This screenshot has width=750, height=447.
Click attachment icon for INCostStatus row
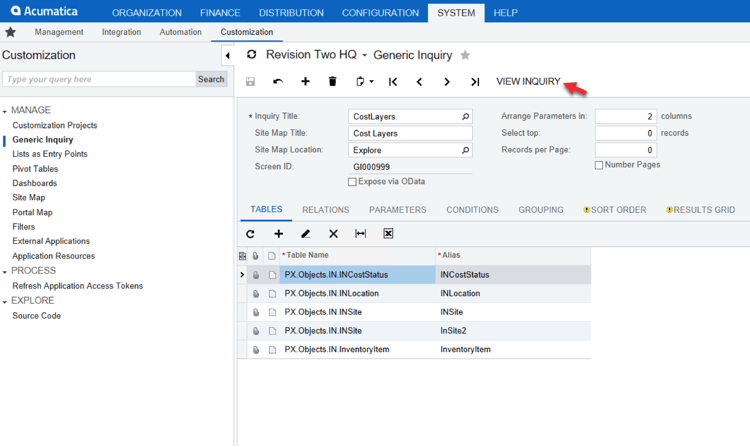coord(256,275)
